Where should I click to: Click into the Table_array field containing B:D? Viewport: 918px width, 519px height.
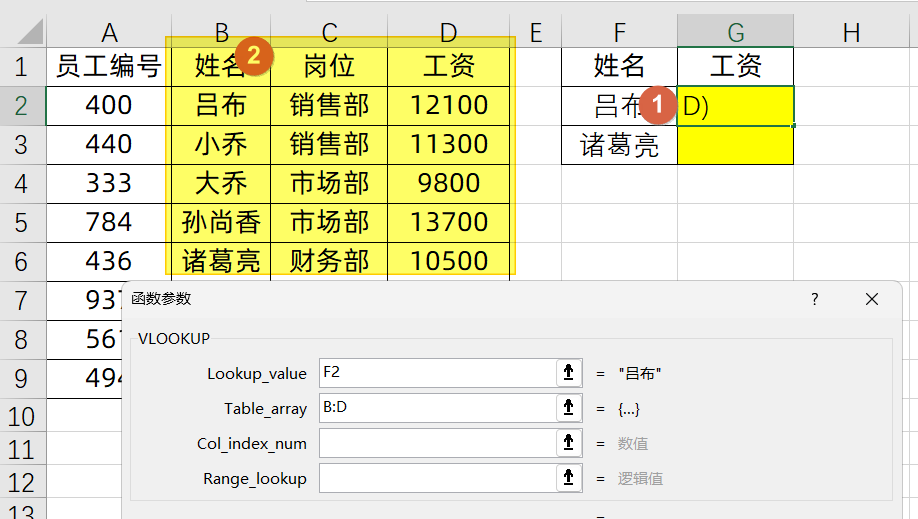[x=437, y=408]
